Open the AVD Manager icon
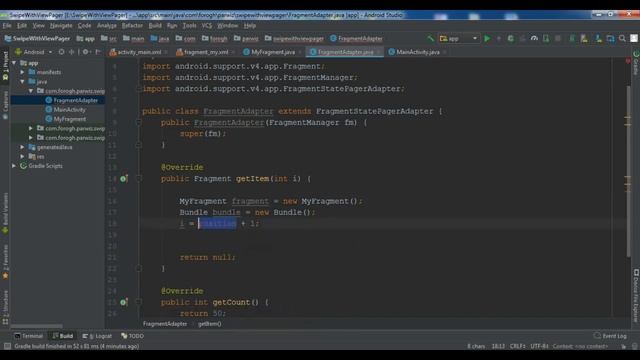 (584, 38)
